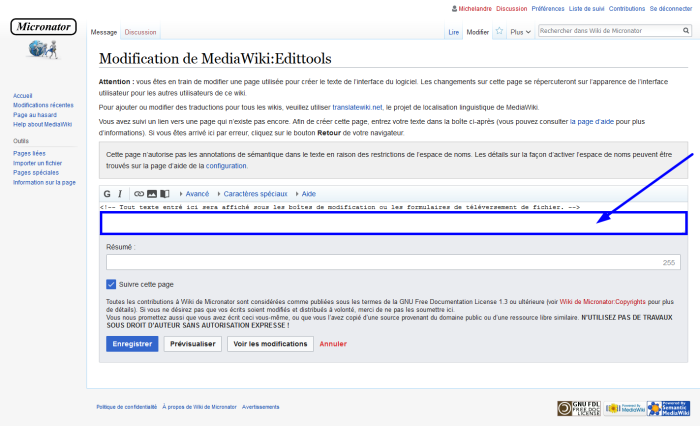The height and width of the screenshot is (426, 700).
Task: Open the Michelandre user page
Action: [475, 8]
